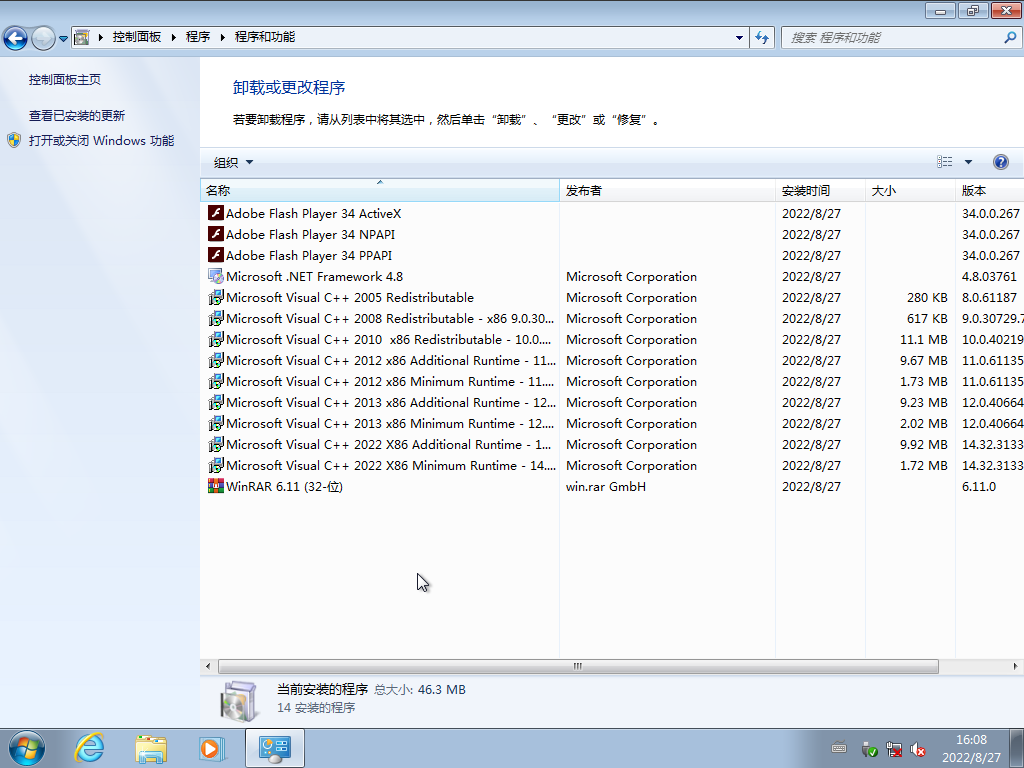The height and width of the screenshot is (768, 1024).
Task: Click the 查看已安装的更新 link
Action: 77,115
